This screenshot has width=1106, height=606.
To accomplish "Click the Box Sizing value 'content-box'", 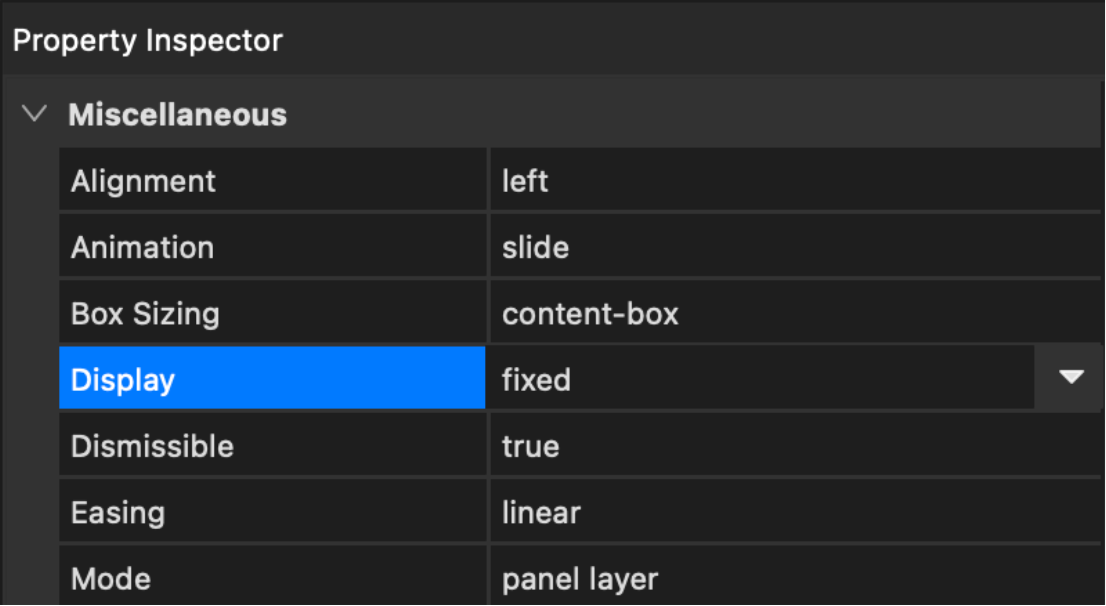I will click(x=590, y=314).
